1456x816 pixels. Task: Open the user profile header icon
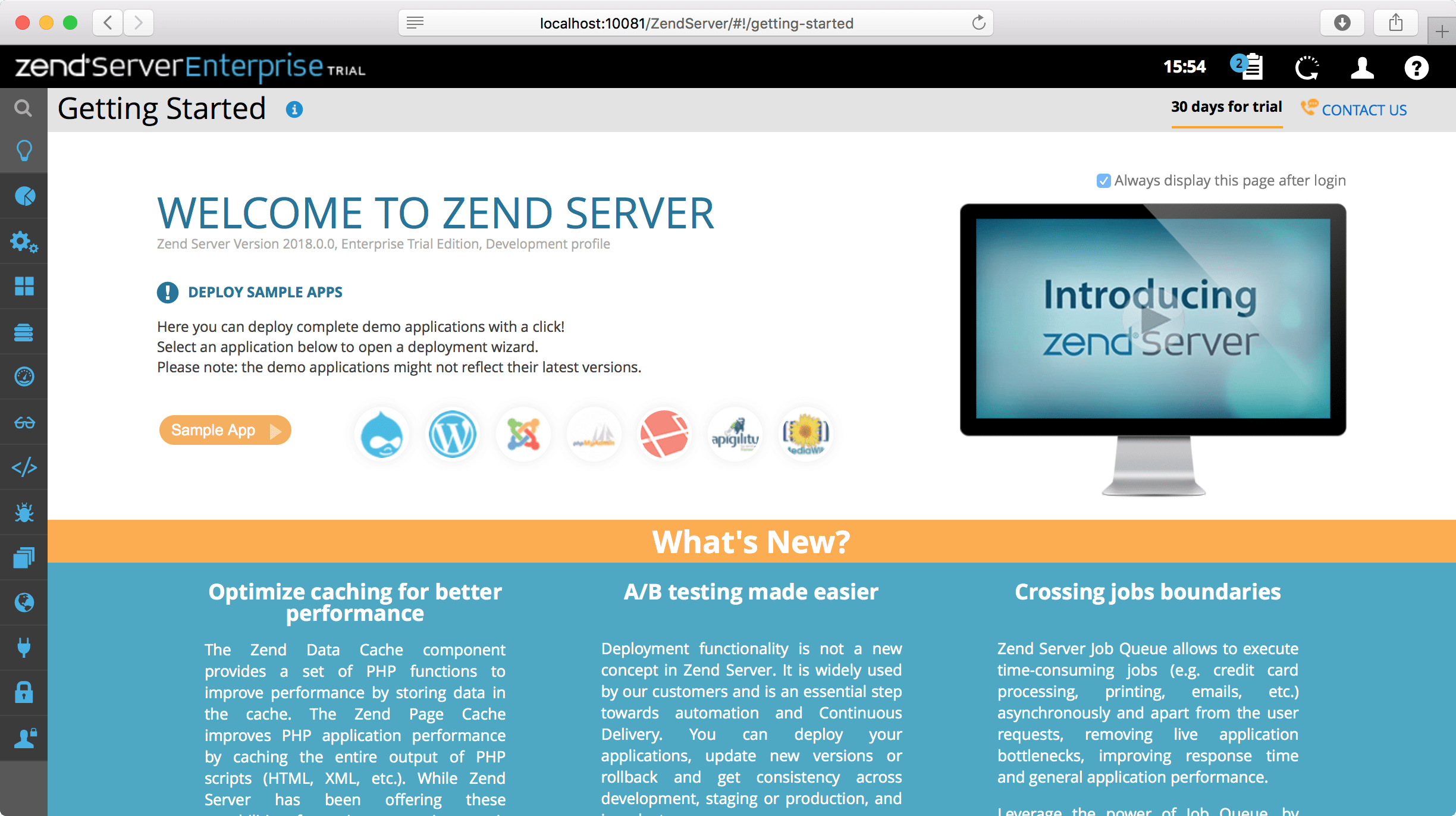[x=1362, y=67]
